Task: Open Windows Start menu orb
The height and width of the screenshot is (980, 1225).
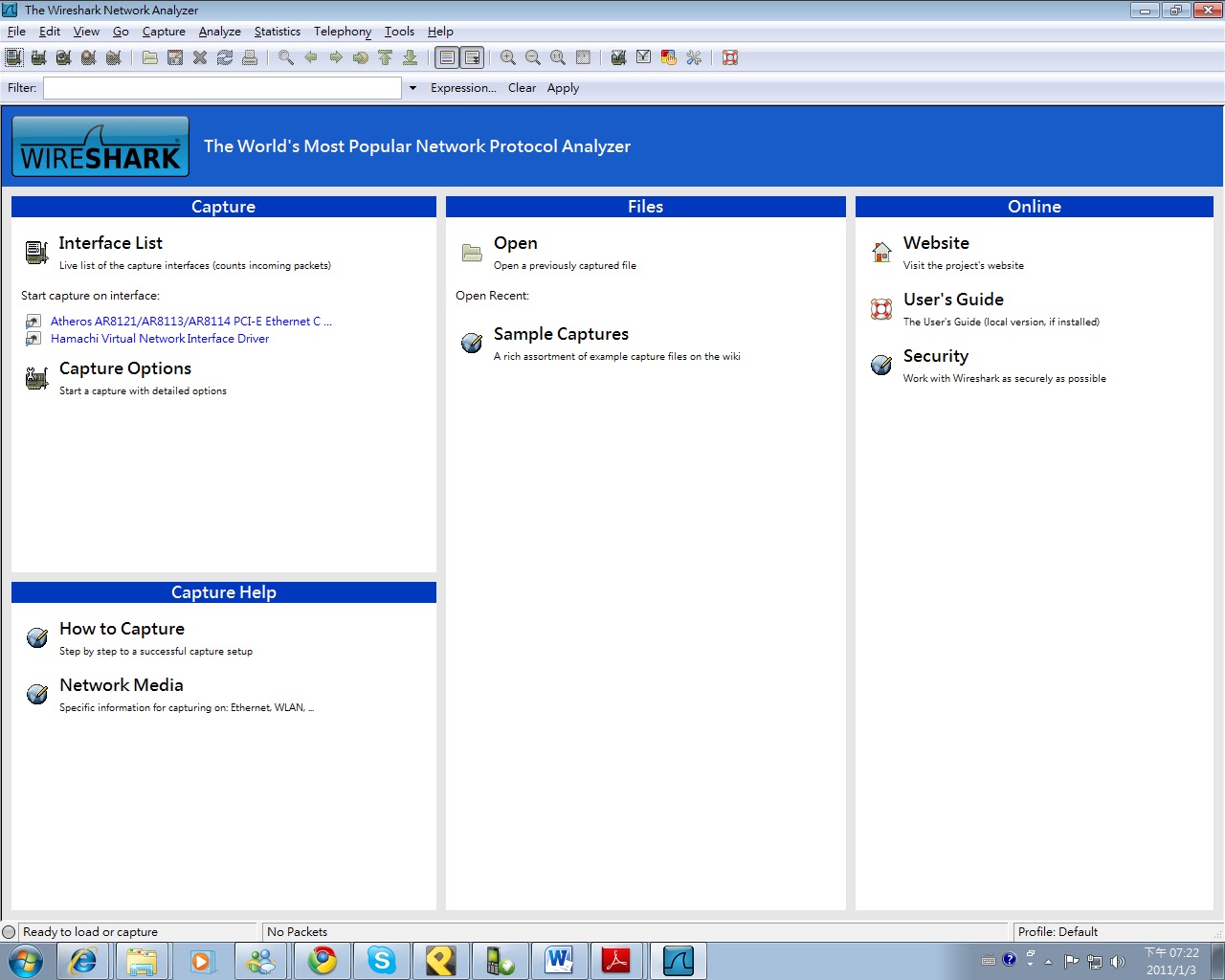Action: pyautogui.click(x=26, y=961)
